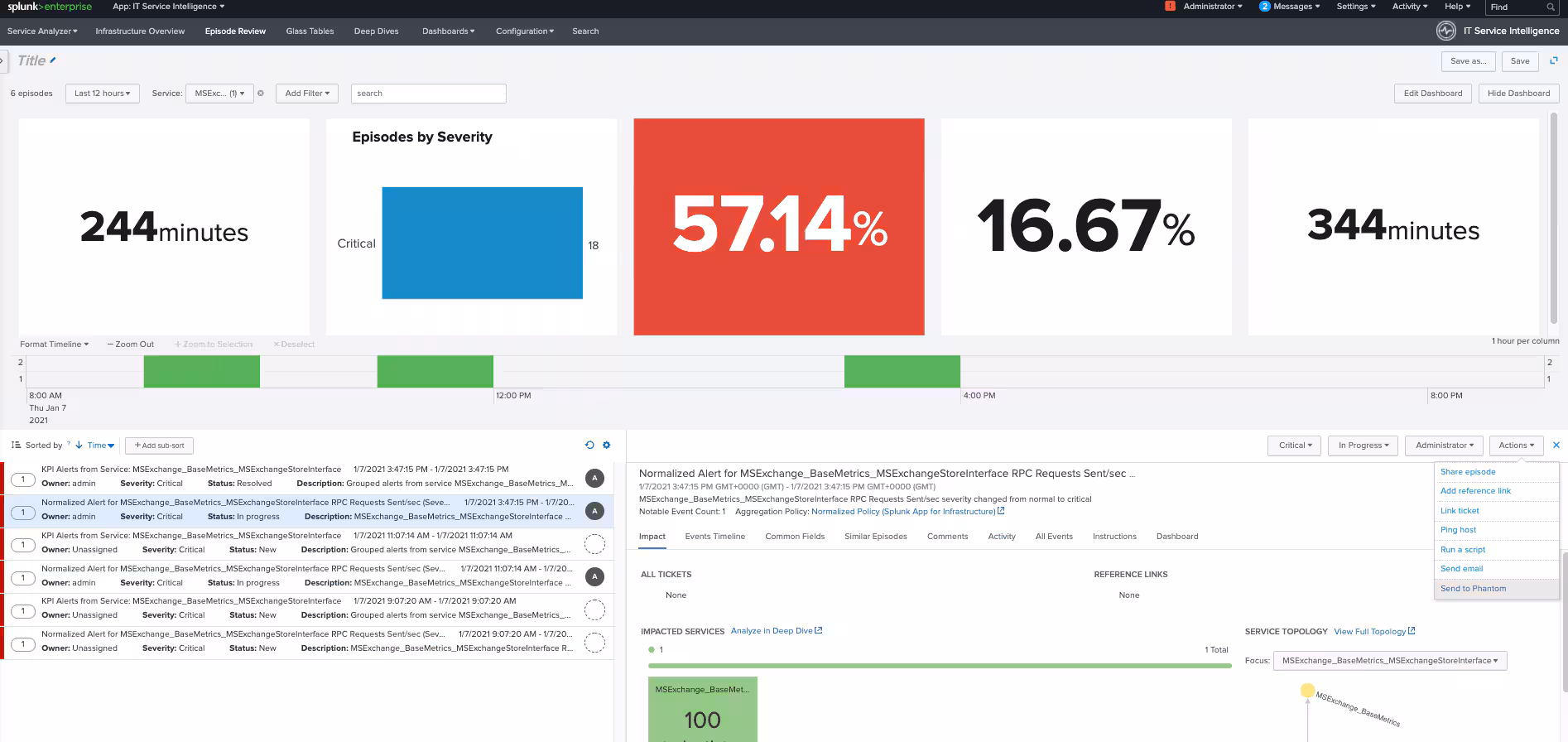1568x742 pixels.
Task: Open the Last 12 hours time range dropdown
Action: 103,94
